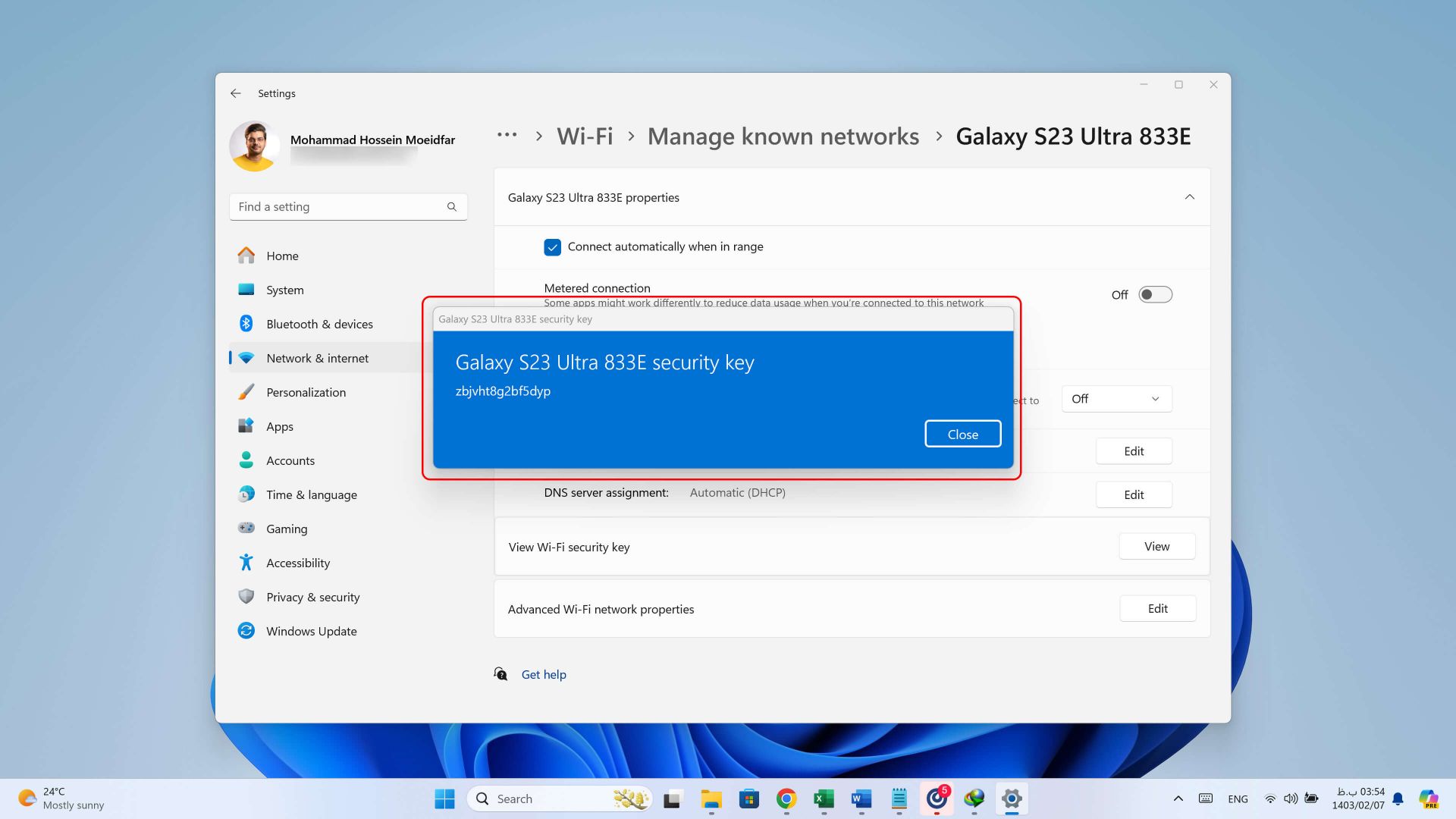Image resolution: width=1456 pixels, height=819 pixels.
Task: Expand the breadcrumb ellipsis menu
Action: click(x=507, y=135)
